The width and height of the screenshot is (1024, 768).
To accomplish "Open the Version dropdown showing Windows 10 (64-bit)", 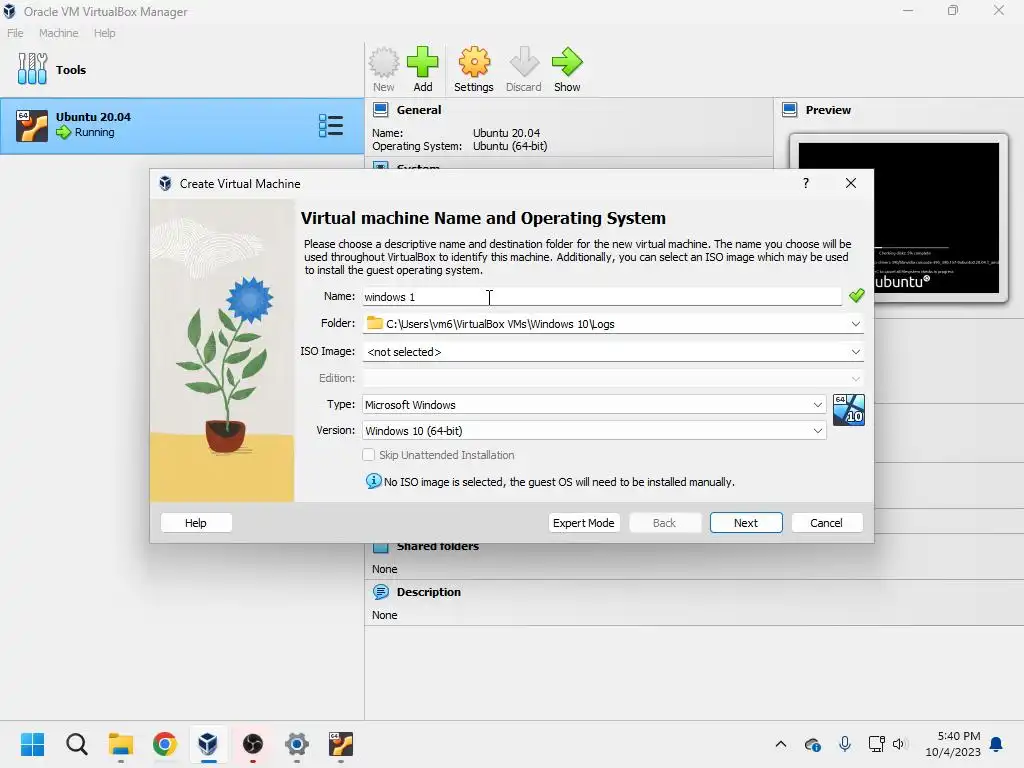I will pos(594,431).
